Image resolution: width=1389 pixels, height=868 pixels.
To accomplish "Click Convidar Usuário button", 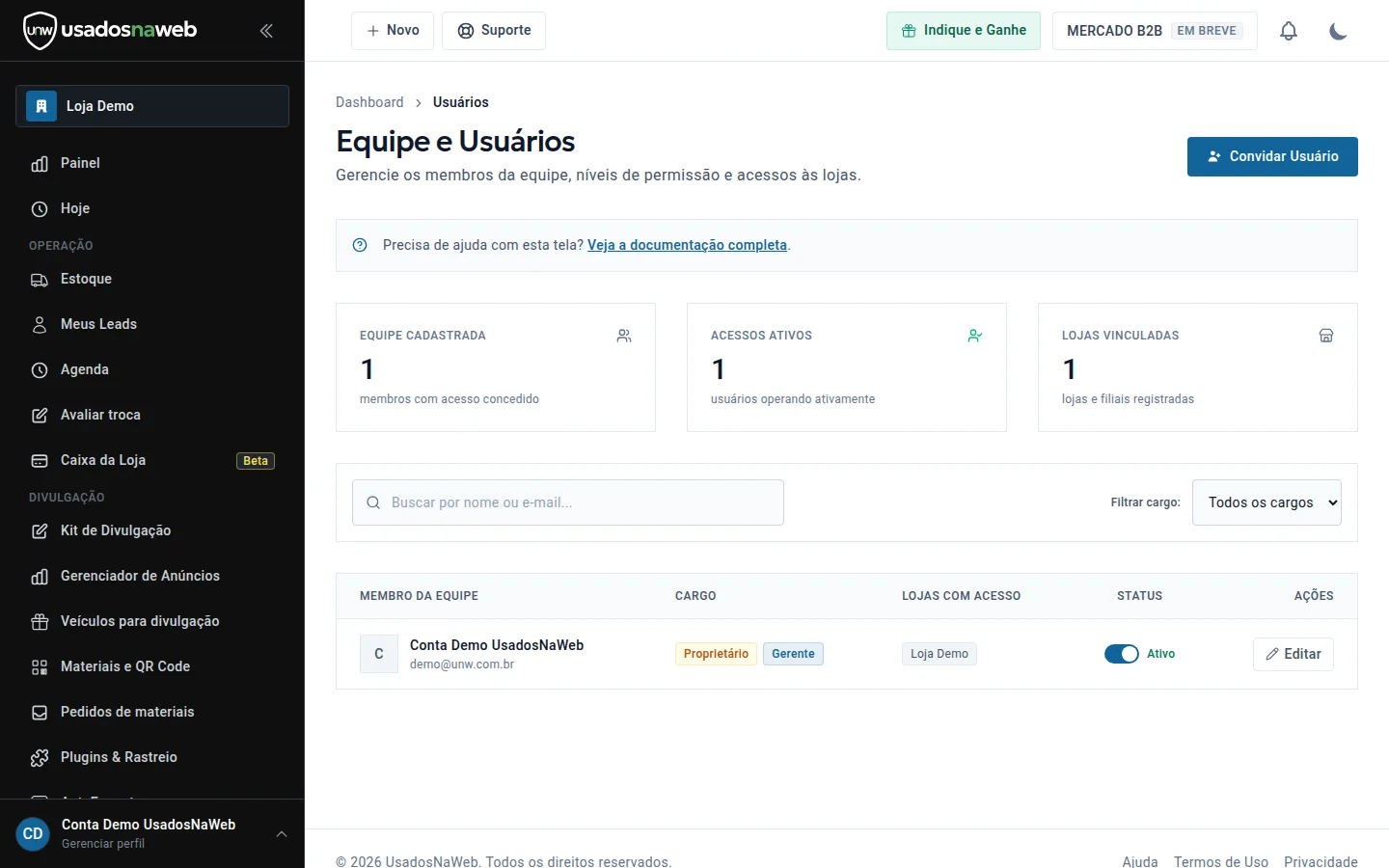I will pyautogui.click(x=1272, y=156).
